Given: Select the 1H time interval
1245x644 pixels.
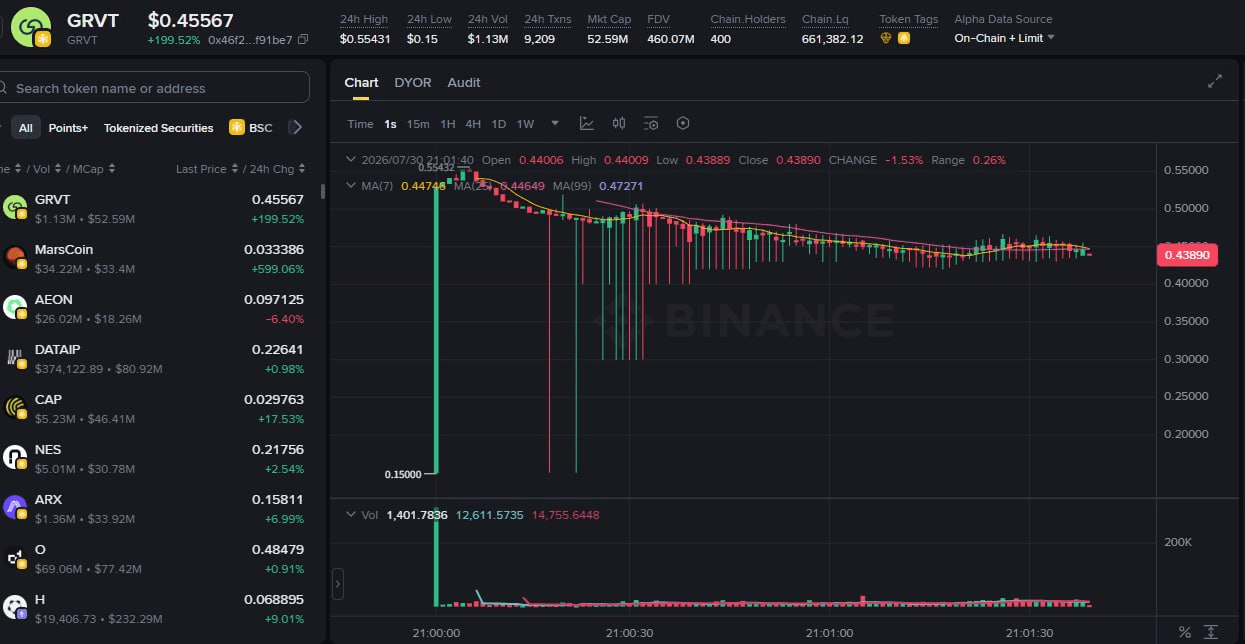Looking at the screenshot, I should [448, 124].
